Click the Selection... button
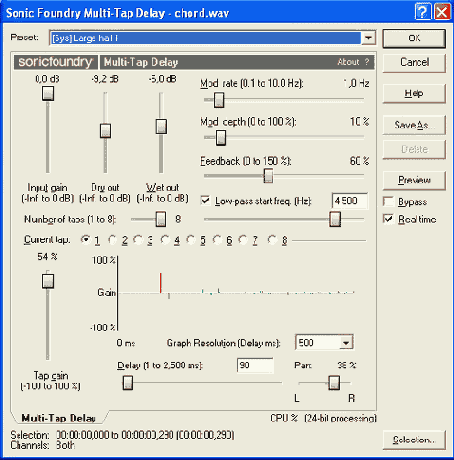Viewport: 454px width, 460px height. pyautogui.click(x=414, y=440)
